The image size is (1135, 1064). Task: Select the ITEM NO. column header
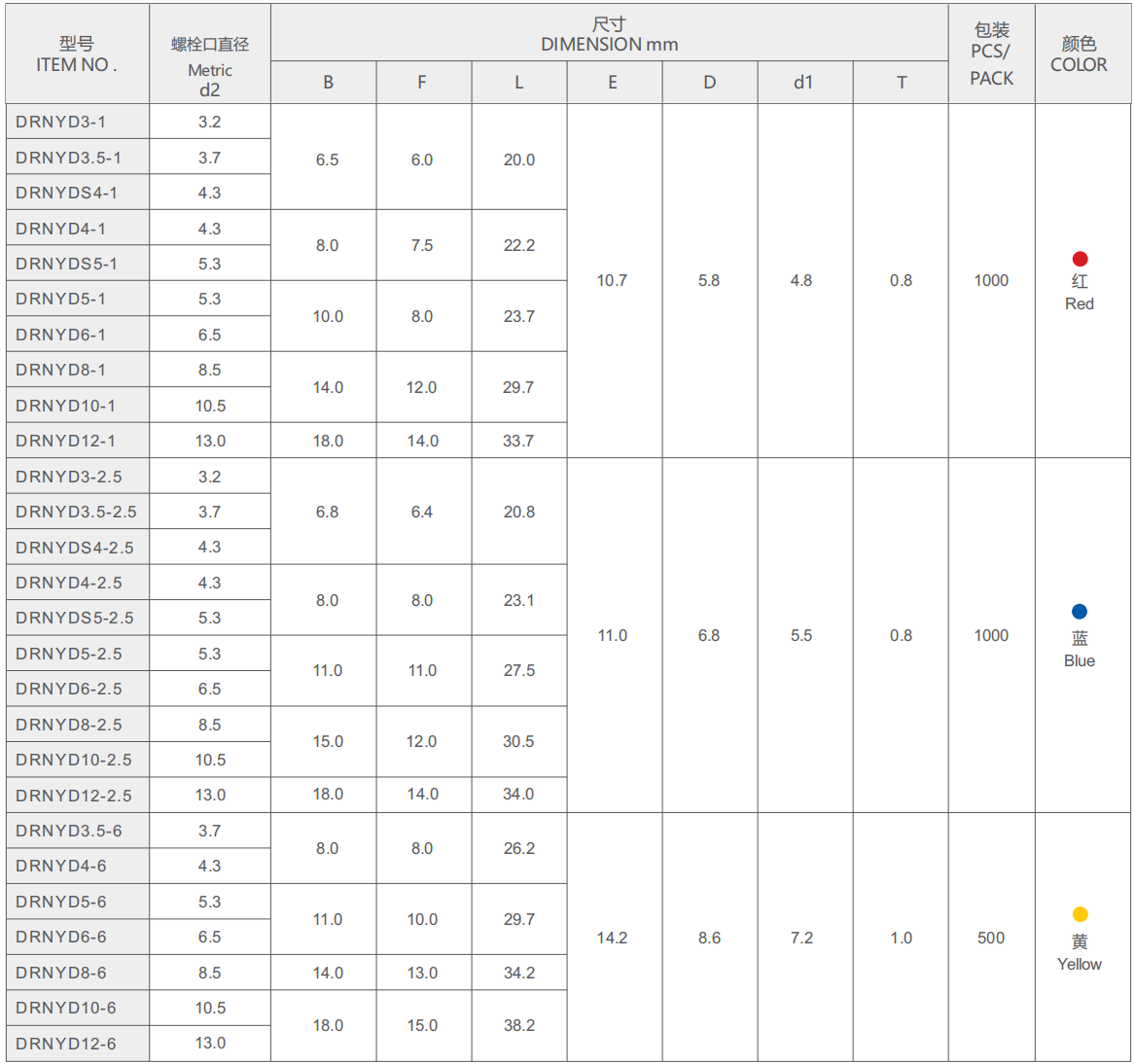(77, 54)
